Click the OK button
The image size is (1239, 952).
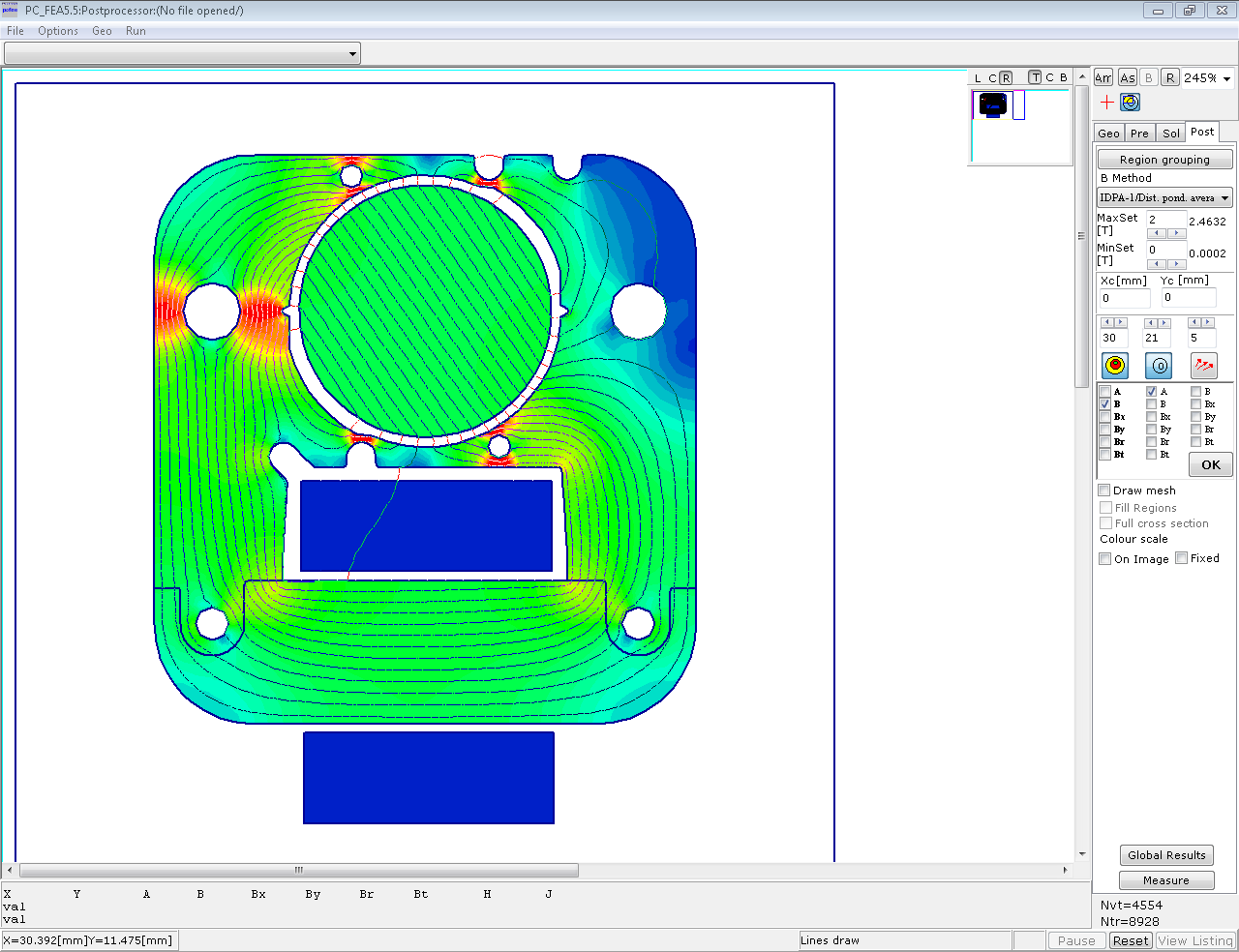(x=1211, y=465)
